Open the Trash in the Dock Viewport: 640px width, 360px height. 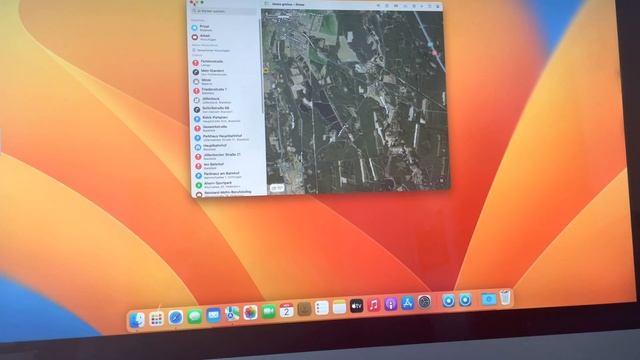[x=505, y=298]
